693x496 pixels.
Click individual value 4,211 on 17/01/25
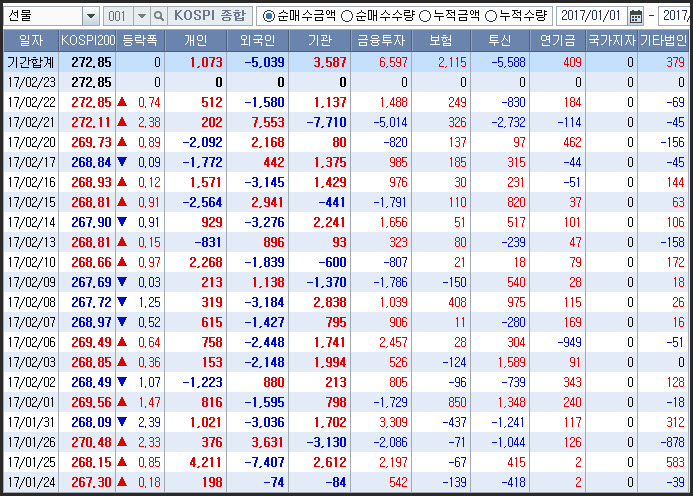pos(206,462)
